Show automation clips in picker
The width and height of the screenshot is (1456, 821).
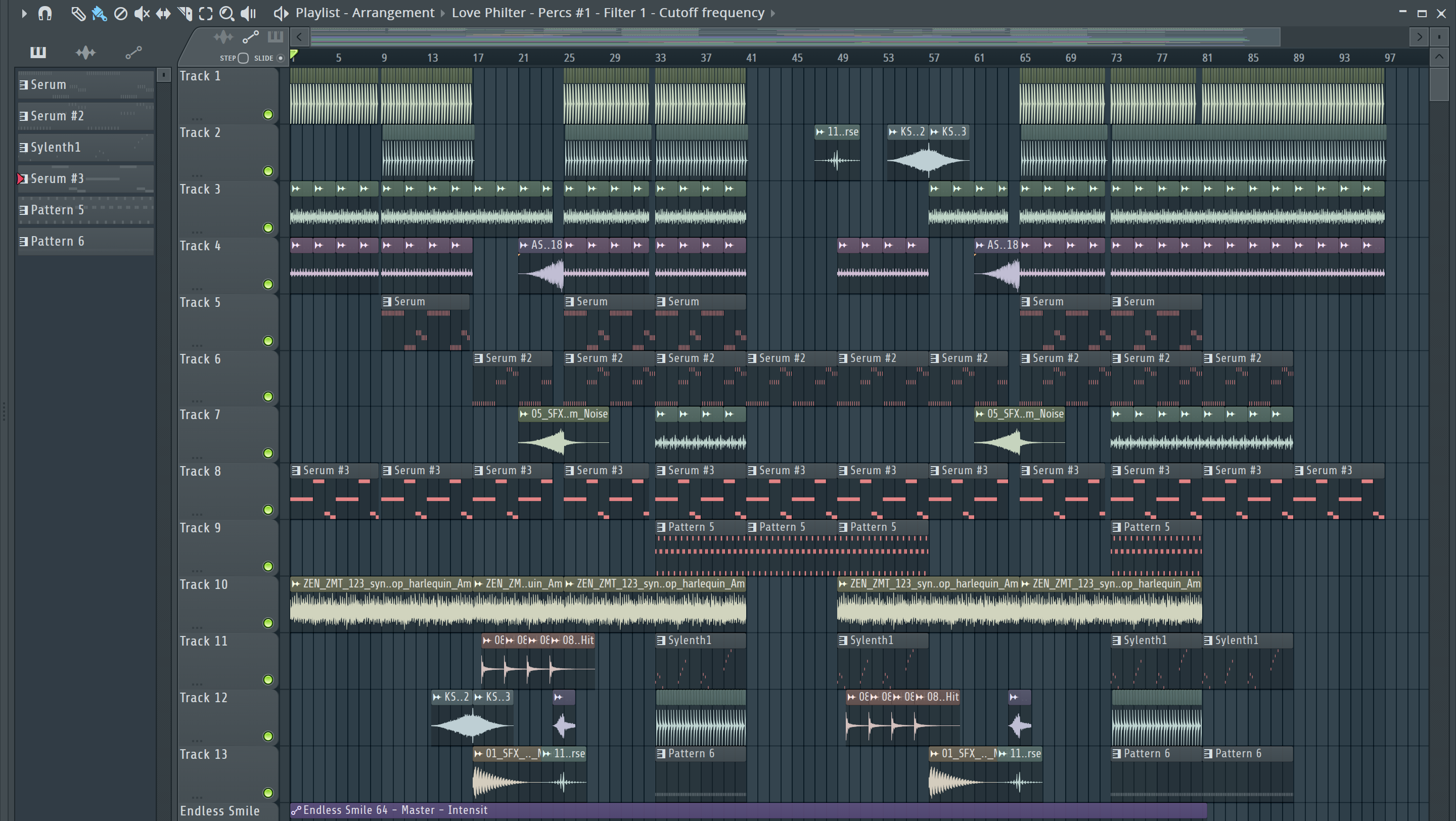pos(133,53)
